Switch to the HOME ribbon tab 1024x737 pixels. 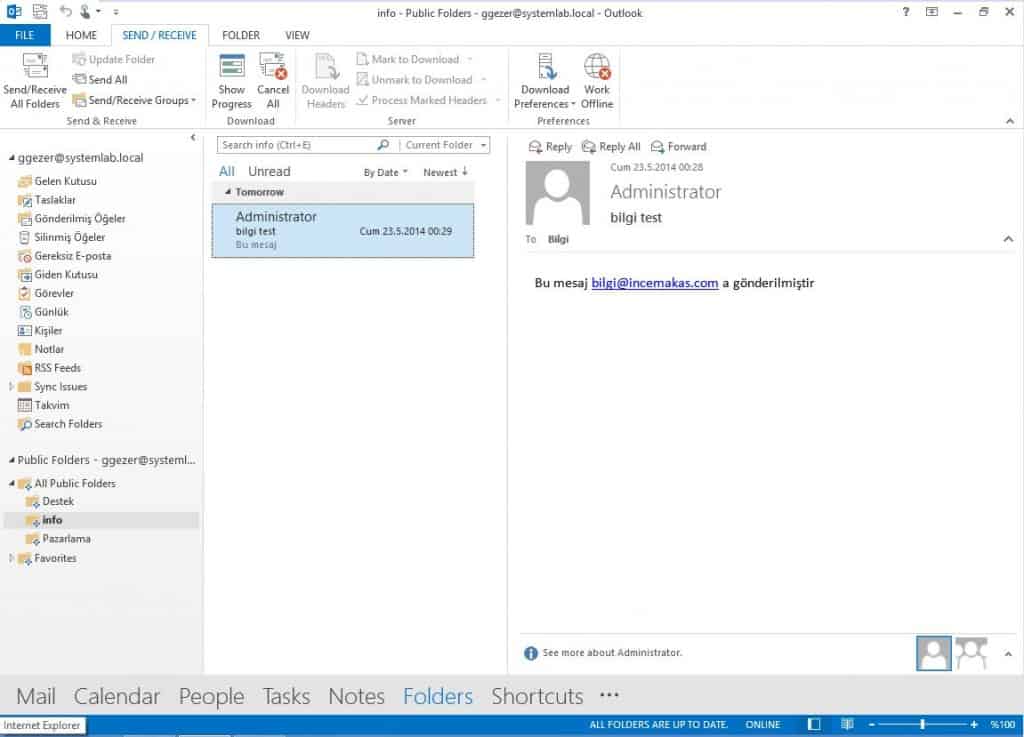coord(81,35)
